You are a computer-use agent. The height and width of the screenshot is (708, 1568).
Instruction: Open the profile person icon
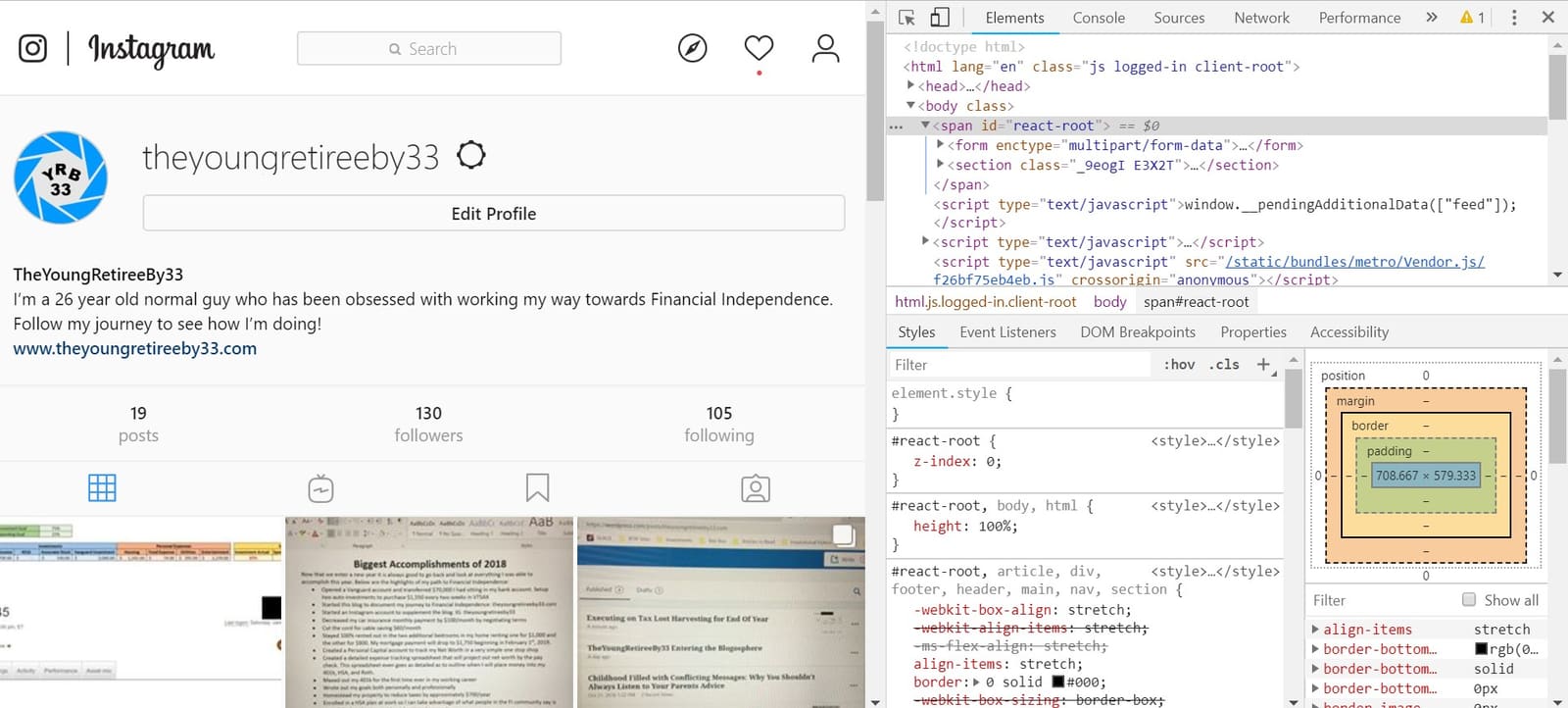pos(826,48)
